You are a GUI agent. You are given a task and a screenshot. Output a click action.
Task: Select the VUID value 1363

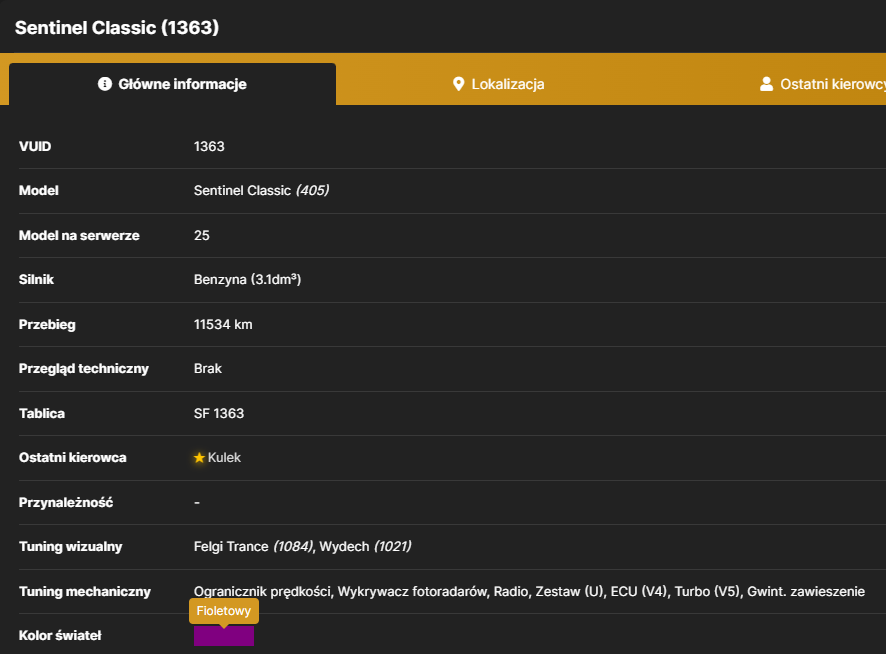click(x=209, y=146)
